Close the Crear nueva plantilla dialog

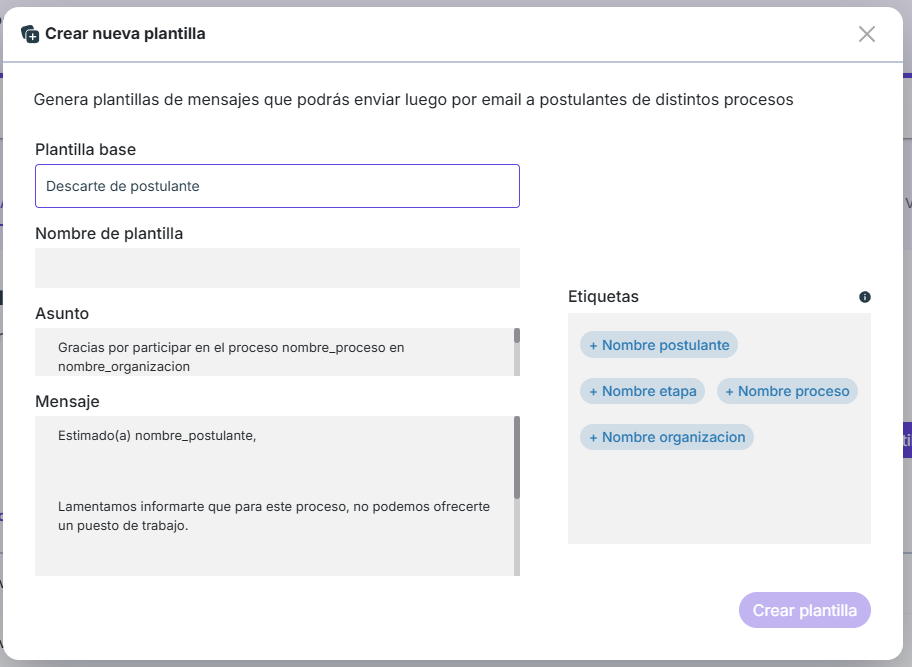(867, 34)
